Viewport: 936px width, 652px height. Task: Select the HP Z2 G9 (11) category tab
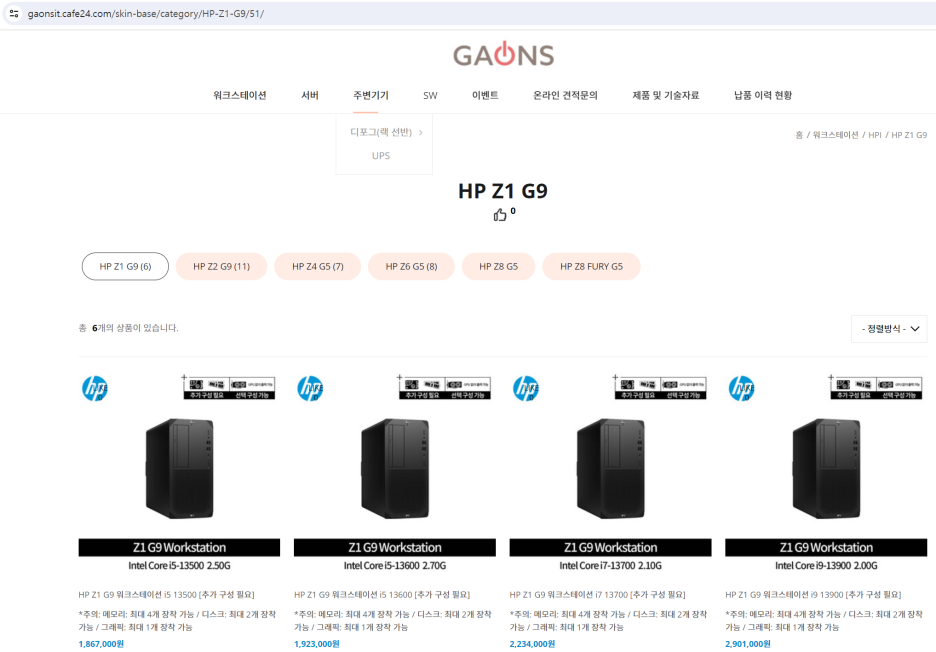click(221, 266)
